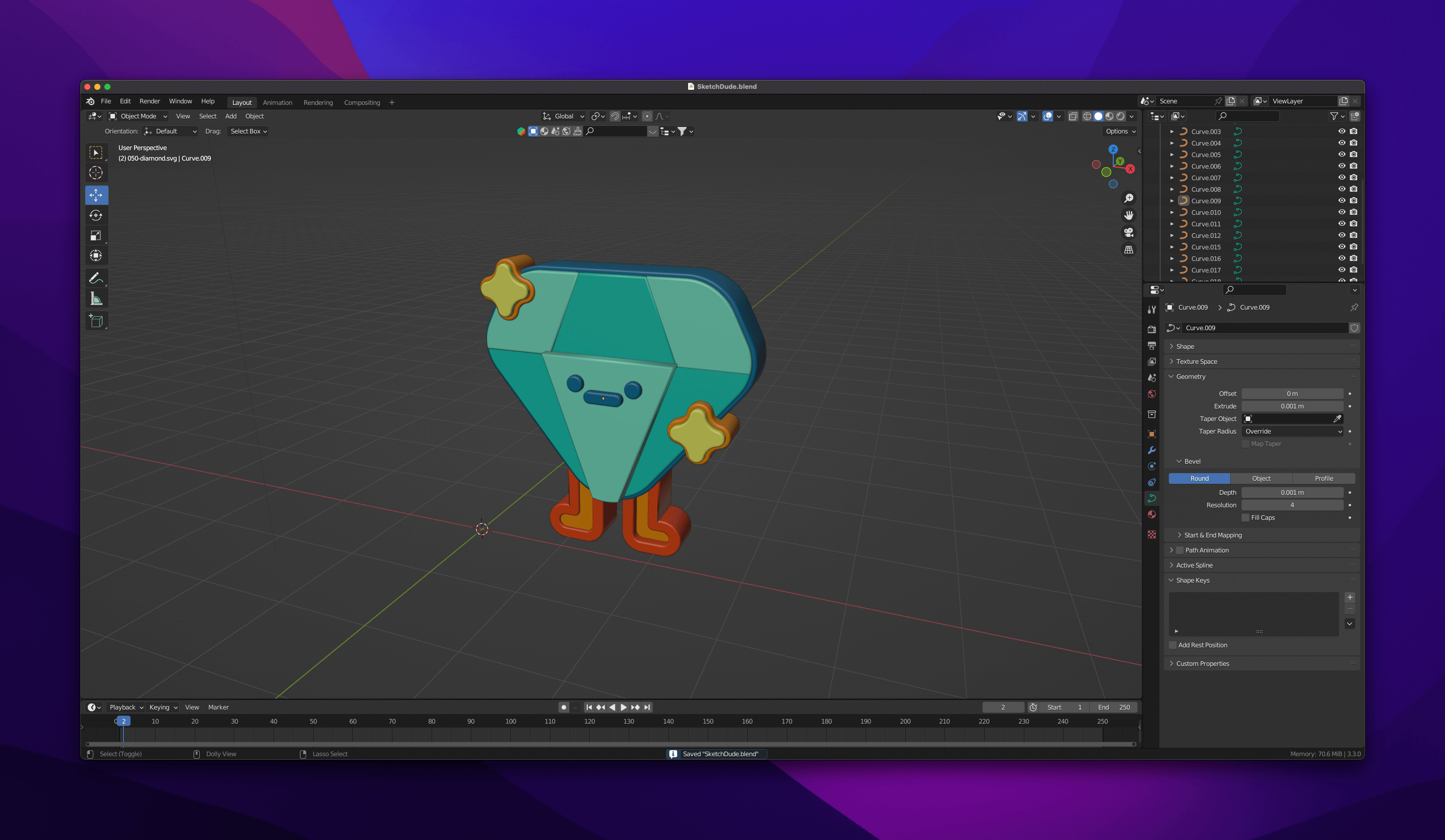Expand the Shape section in curve properties
Screen dimensions: 1445x840
point(1185,346)
